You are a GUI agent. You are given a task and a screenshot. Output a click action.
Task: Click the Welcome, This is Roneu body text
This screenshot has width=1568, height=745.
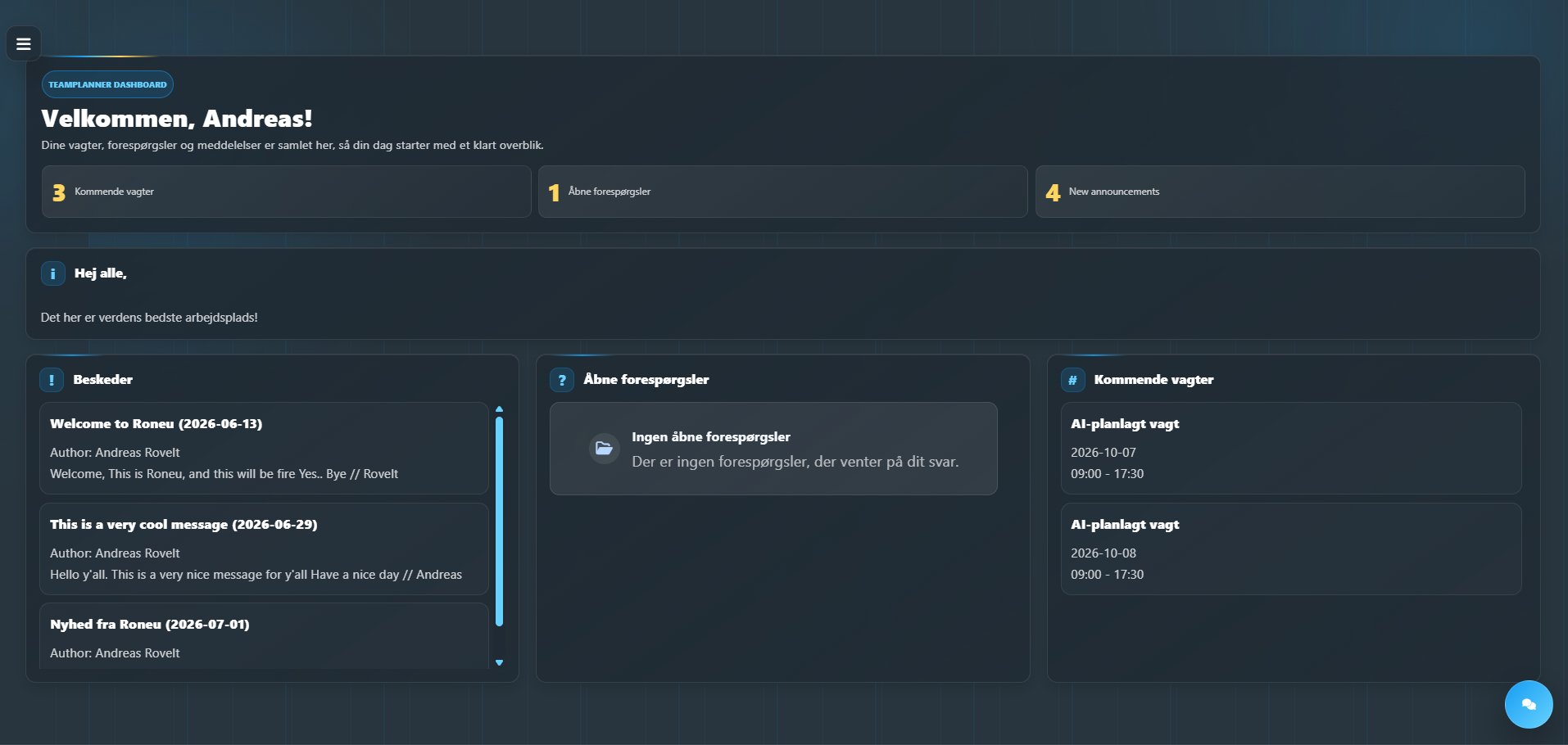[x=224, y=474]
